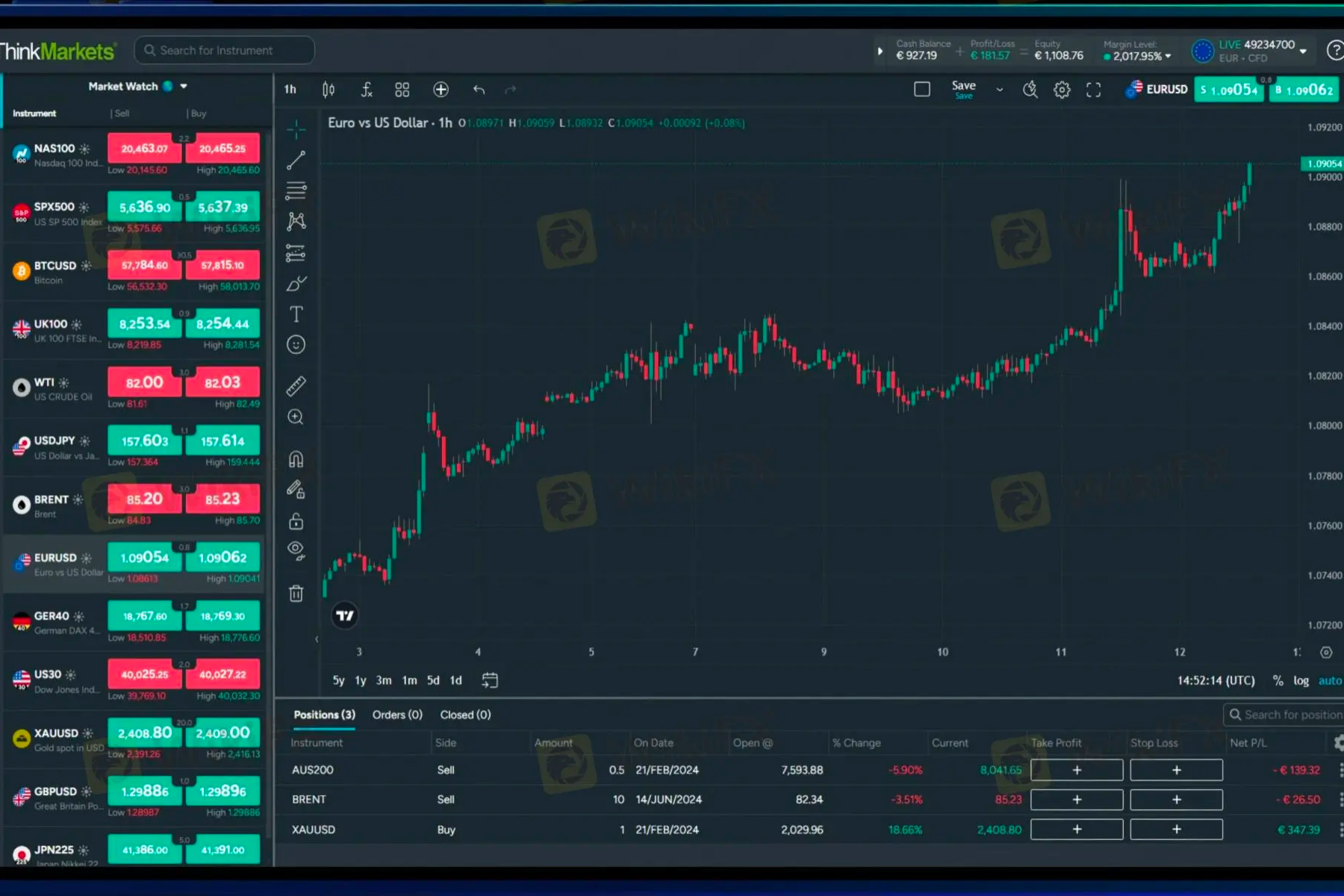The height and width of the screenshot is (896, 1344).
Task: Enter fullscreen chart mode
Action: 1094,90
